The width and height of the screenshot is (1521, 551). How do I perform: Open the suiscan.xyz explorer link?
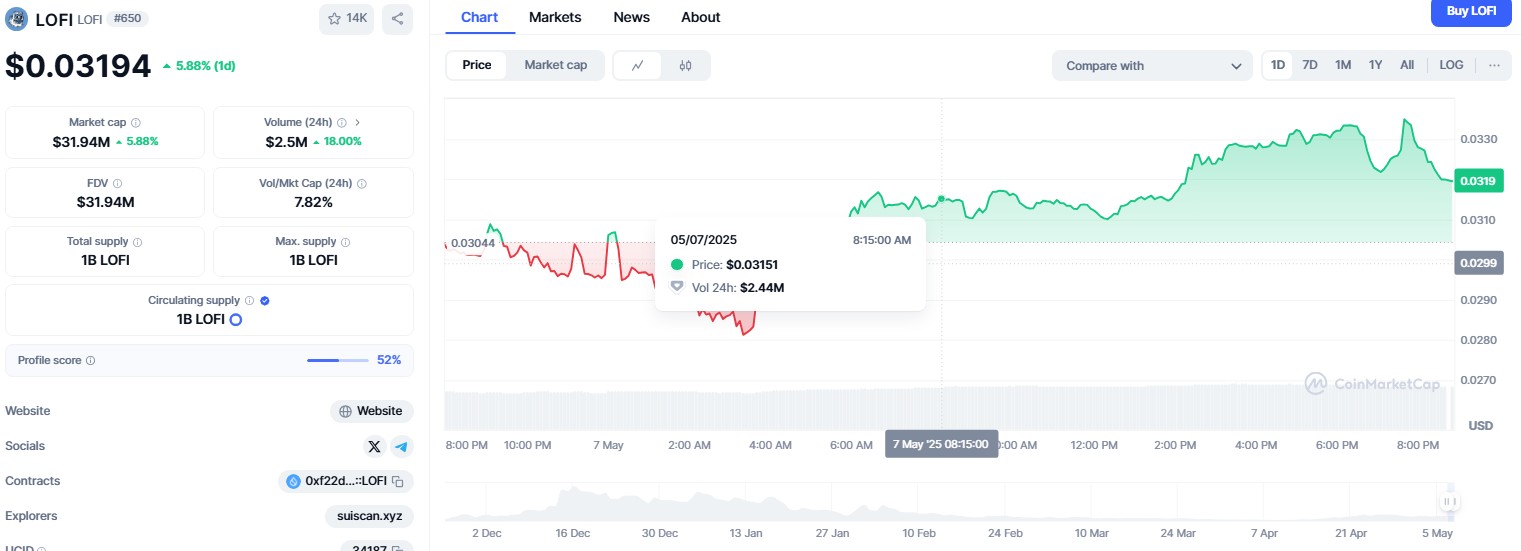369,516
